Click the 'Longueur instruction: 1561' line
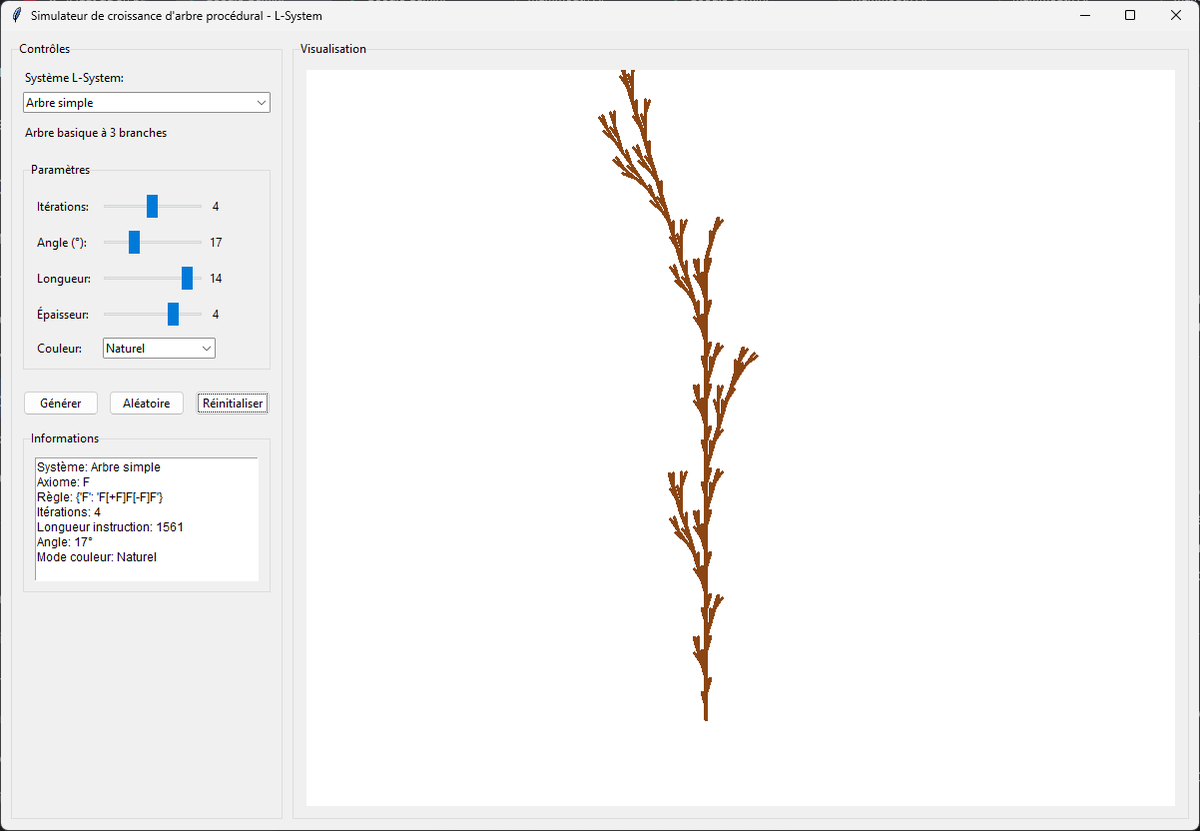Image resolution: width=1200 pixels, height=831 pixels. tap(110, 527)
